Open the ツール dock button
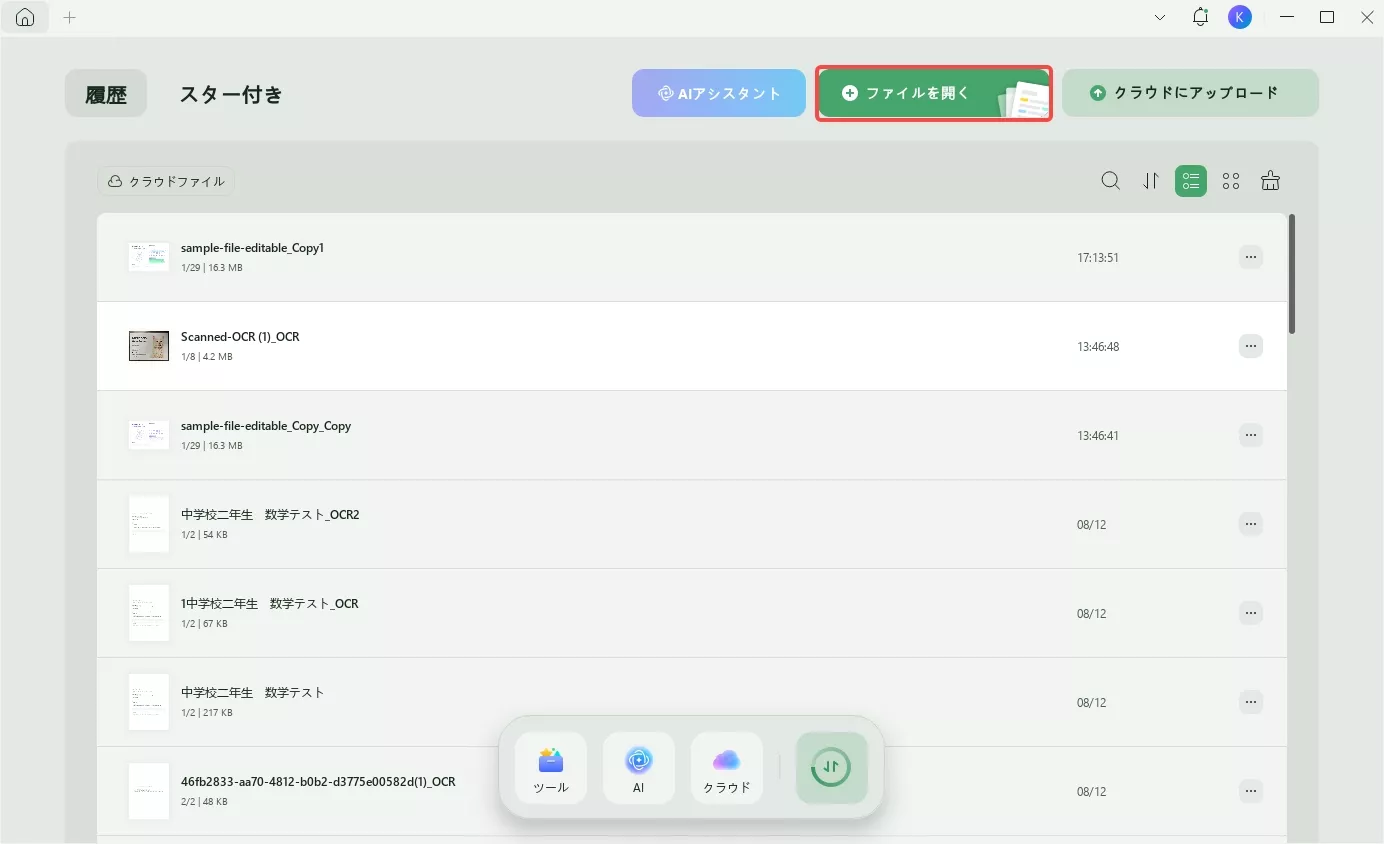 click(551, 768)
